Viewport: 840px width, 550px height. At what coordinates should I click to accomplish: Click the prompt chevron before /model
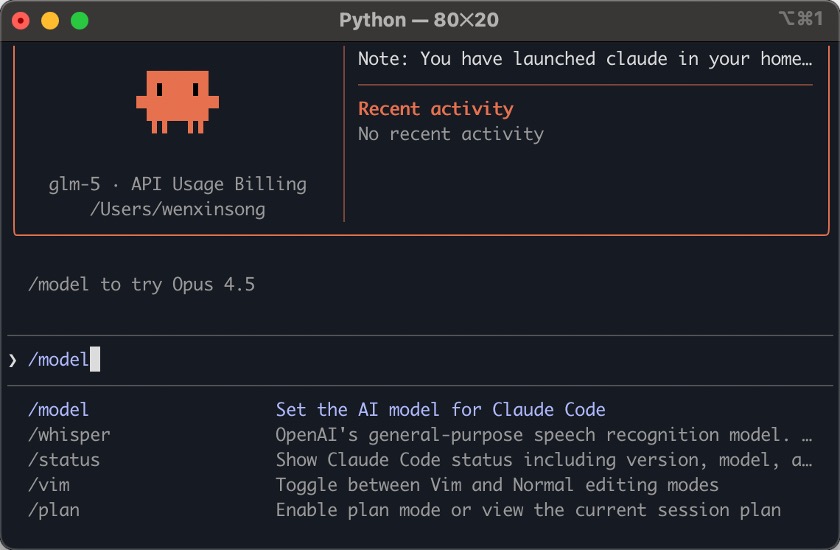13,360
